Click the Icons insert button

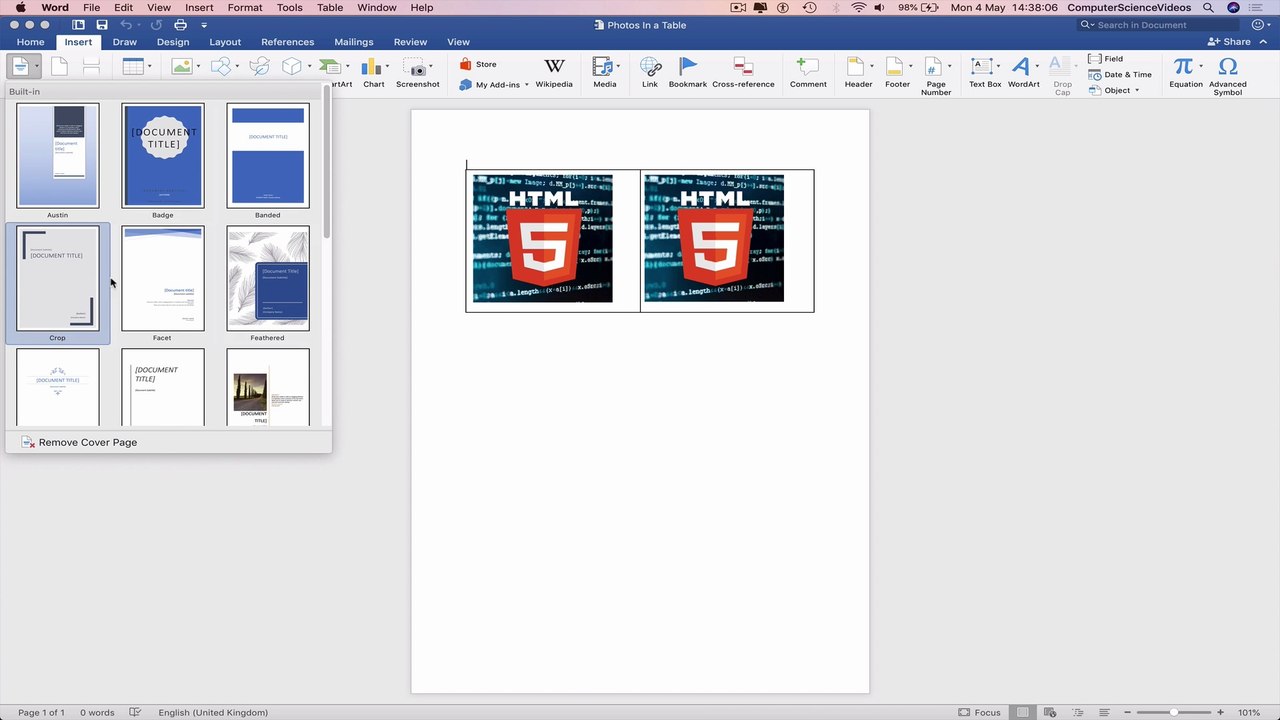259,67
